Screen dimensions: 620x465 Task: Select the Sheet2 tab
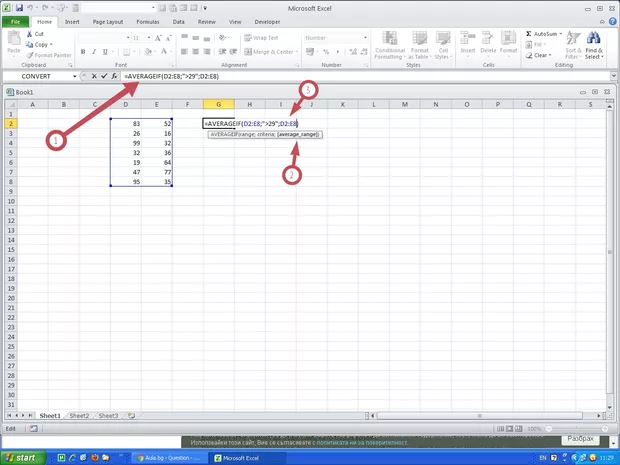pyautogui.click(x=79, y=416)
